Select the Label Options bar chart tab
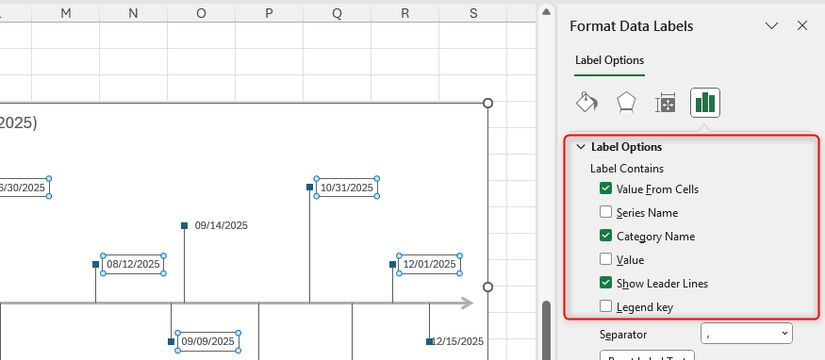Image resolution: width=825 pixels, height=360 pixels. 705,102
